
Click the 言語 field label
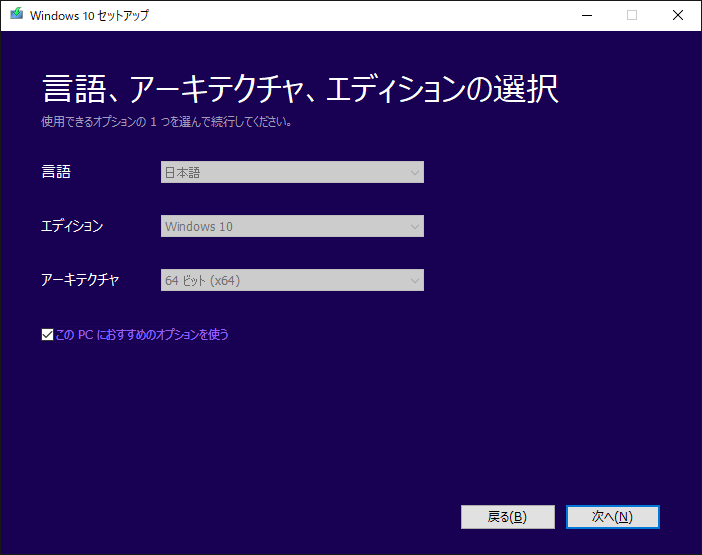pos(56,172)
